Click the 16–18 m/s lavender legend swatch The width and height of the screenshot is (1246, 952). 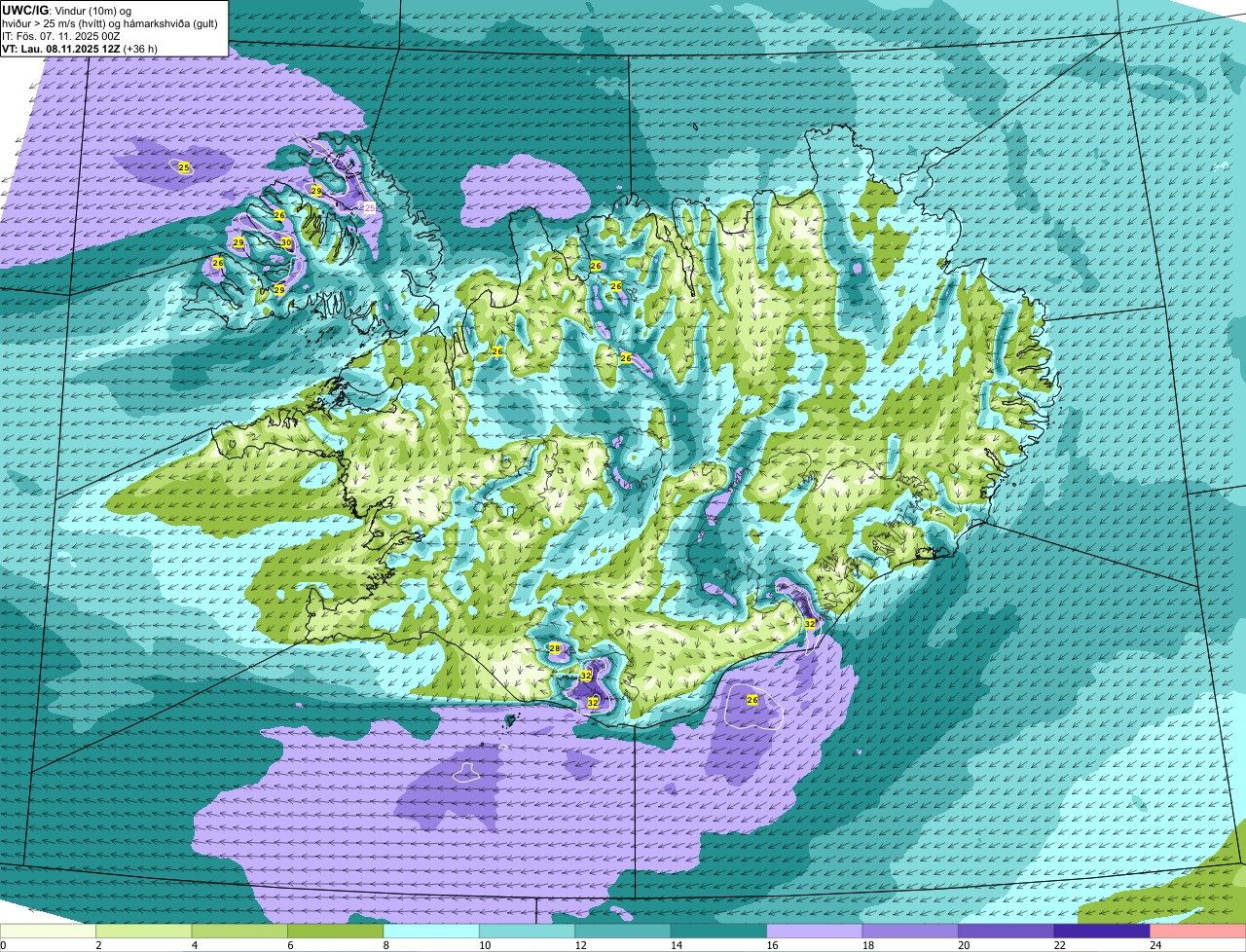pos(815,931)
